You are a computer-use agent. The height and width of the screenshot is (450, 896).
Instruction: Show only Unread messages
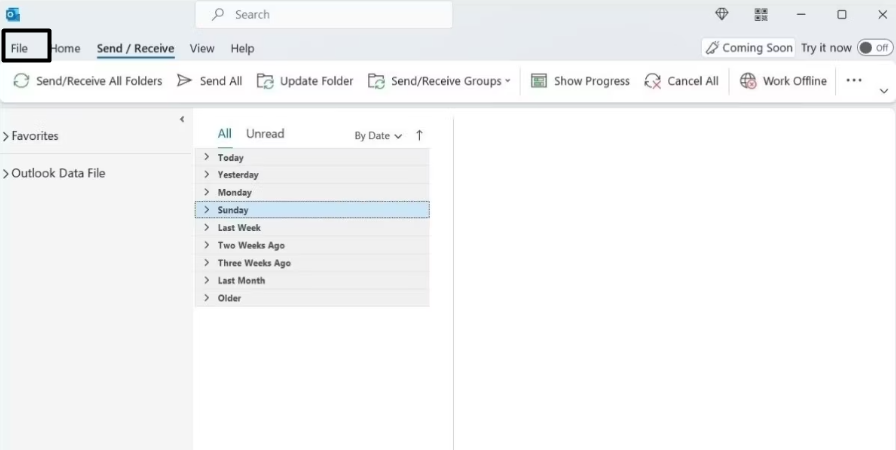coord(265,134)
